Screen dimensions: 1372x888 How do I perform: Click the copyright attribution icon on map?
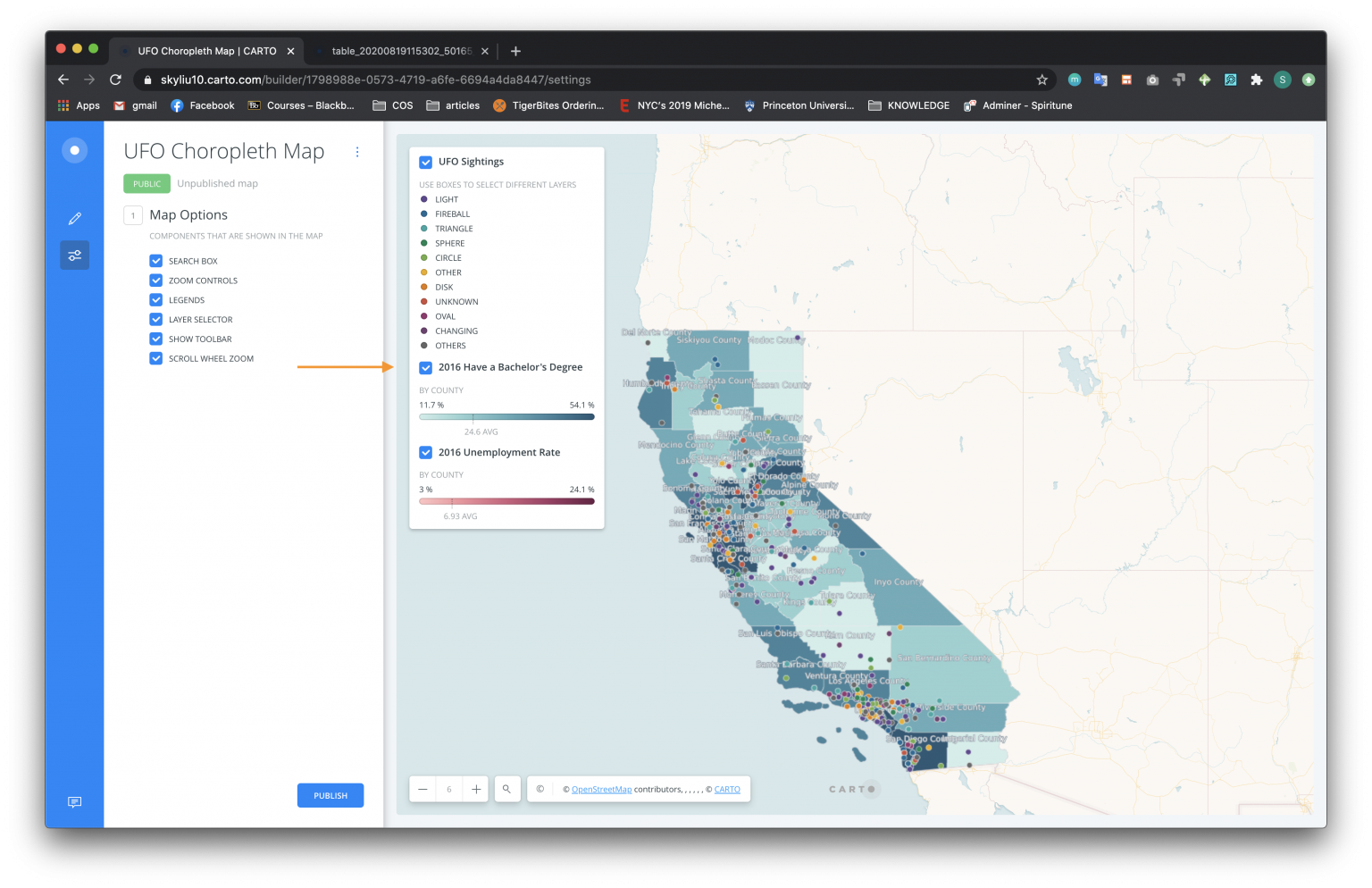coord(540,789)
